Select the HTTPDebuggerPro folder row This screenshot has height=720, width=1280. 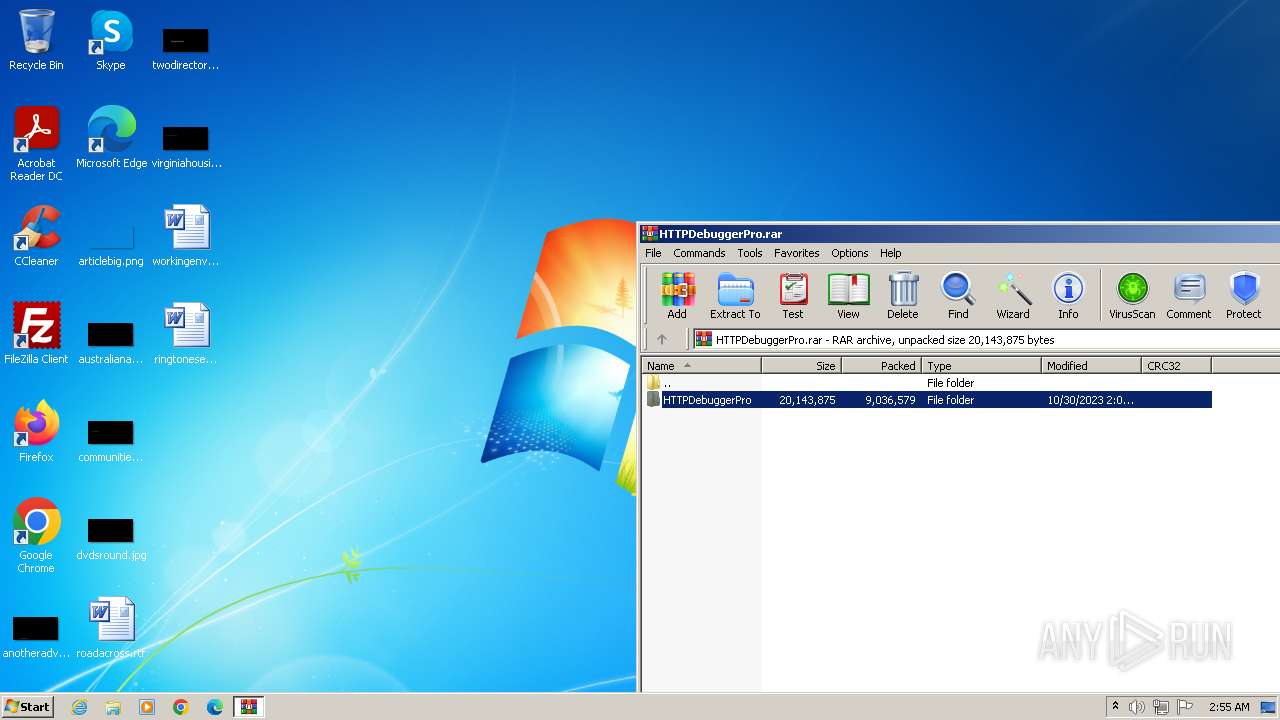point(928,400)
